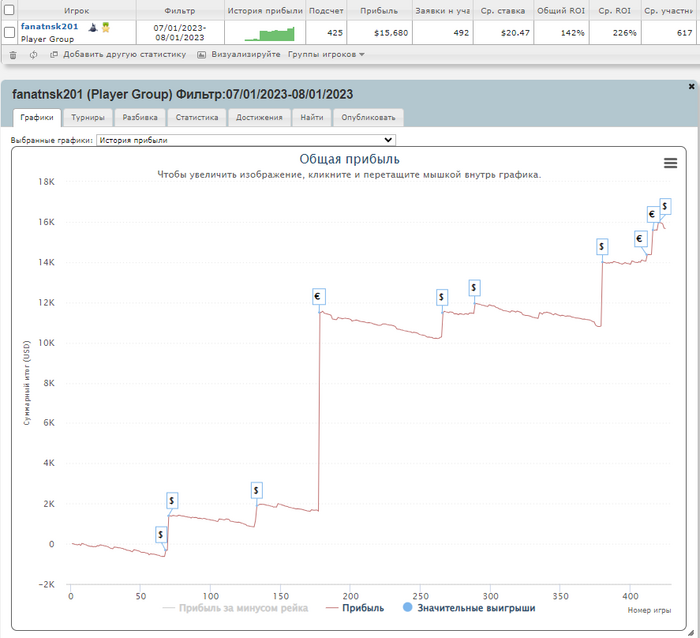This screenshot has height=638, width=700.
Task: Tick the checkbox for fanatnsk201 row
Action: (x=9, y=32)
